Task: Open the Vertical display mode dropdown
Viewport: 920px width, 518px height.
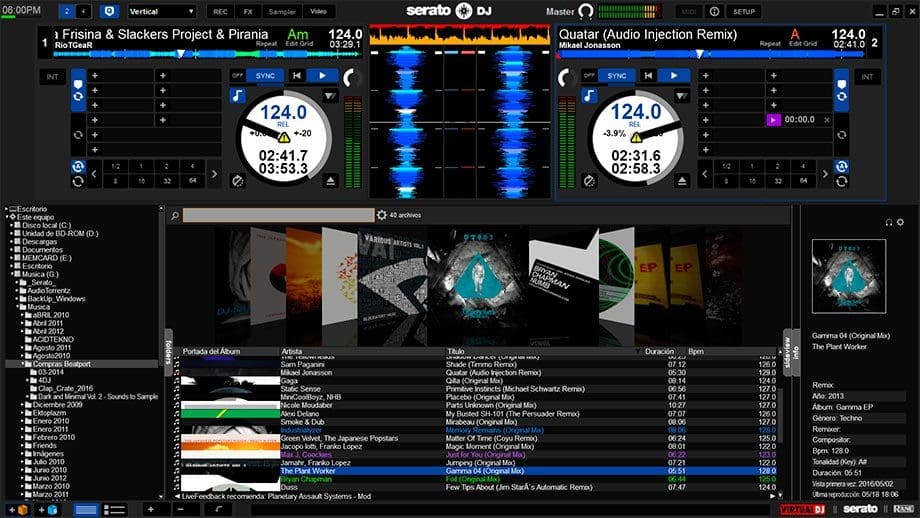Action: click(162, 11)
